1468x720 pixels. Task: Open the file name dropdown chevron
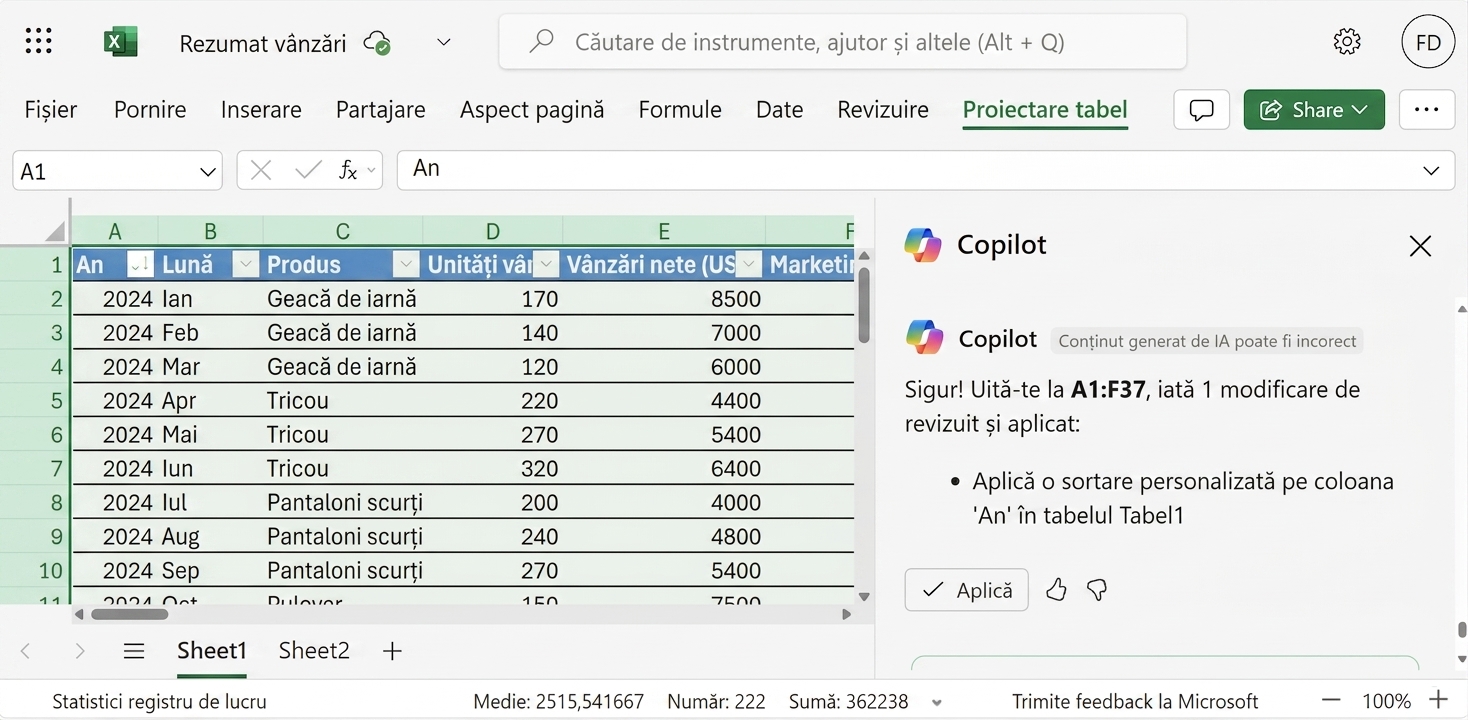[444, 42]
